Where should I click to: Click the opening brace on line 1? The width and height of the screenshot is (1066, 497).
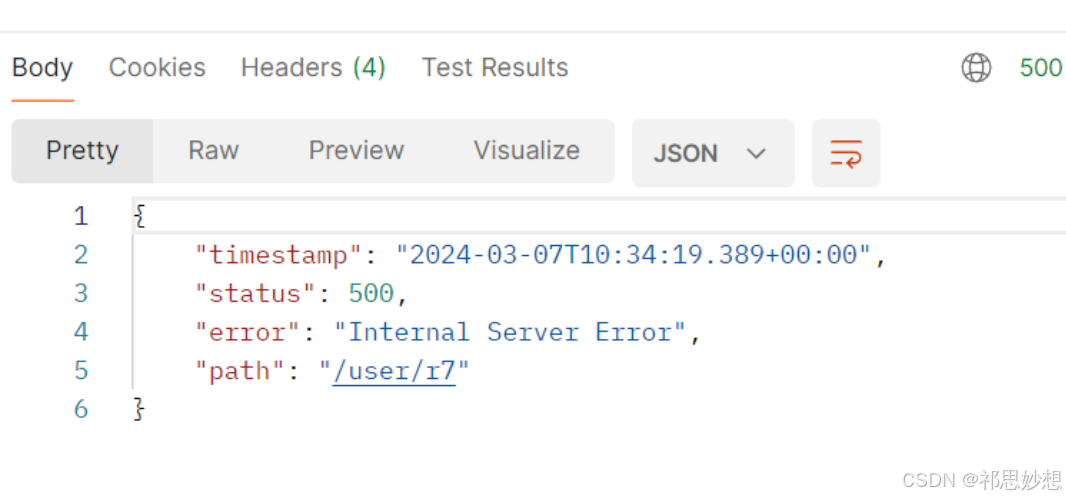(139, 216)
